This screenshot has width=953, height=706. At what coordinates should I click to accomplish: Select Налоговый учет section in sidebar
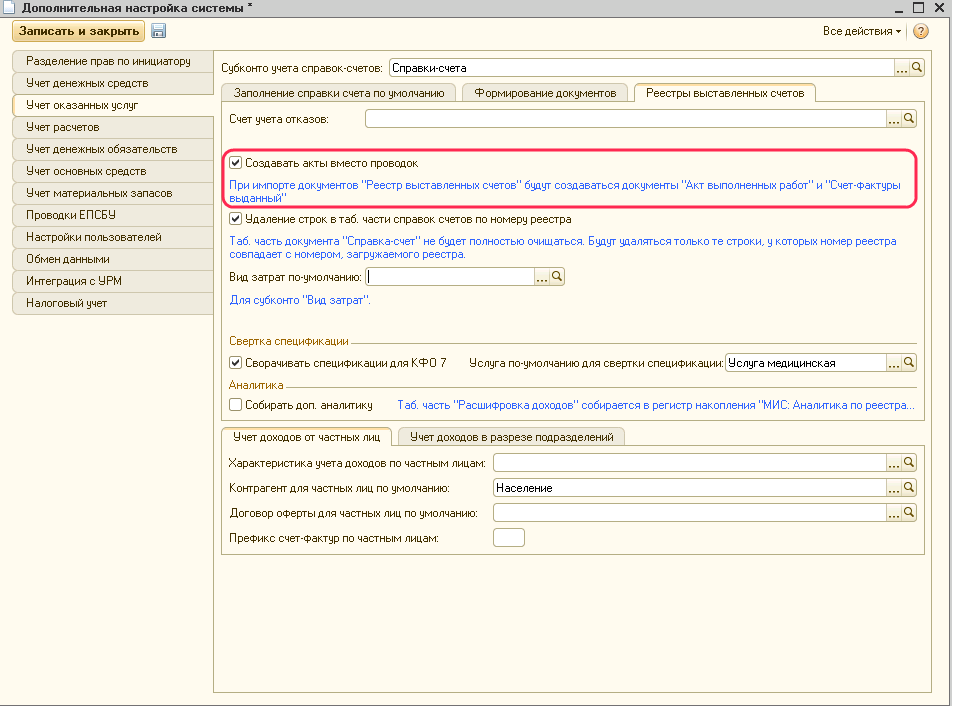pyautogui.click(x=67, y=303)
